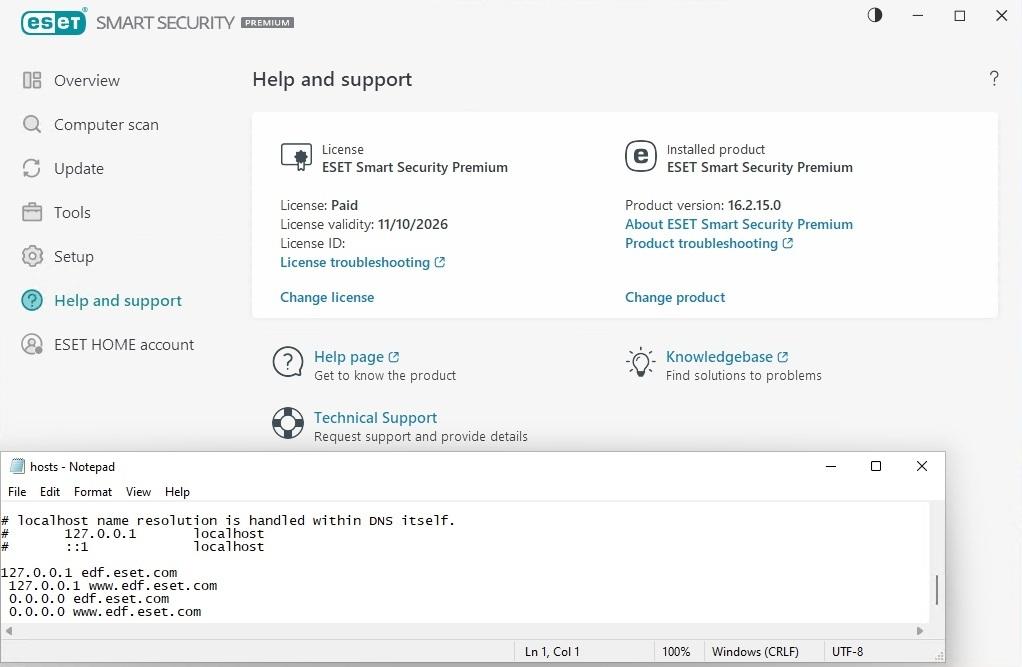Click the Notepad app icon in hosts title bar

pyautogui.click(x=17, y=466)
